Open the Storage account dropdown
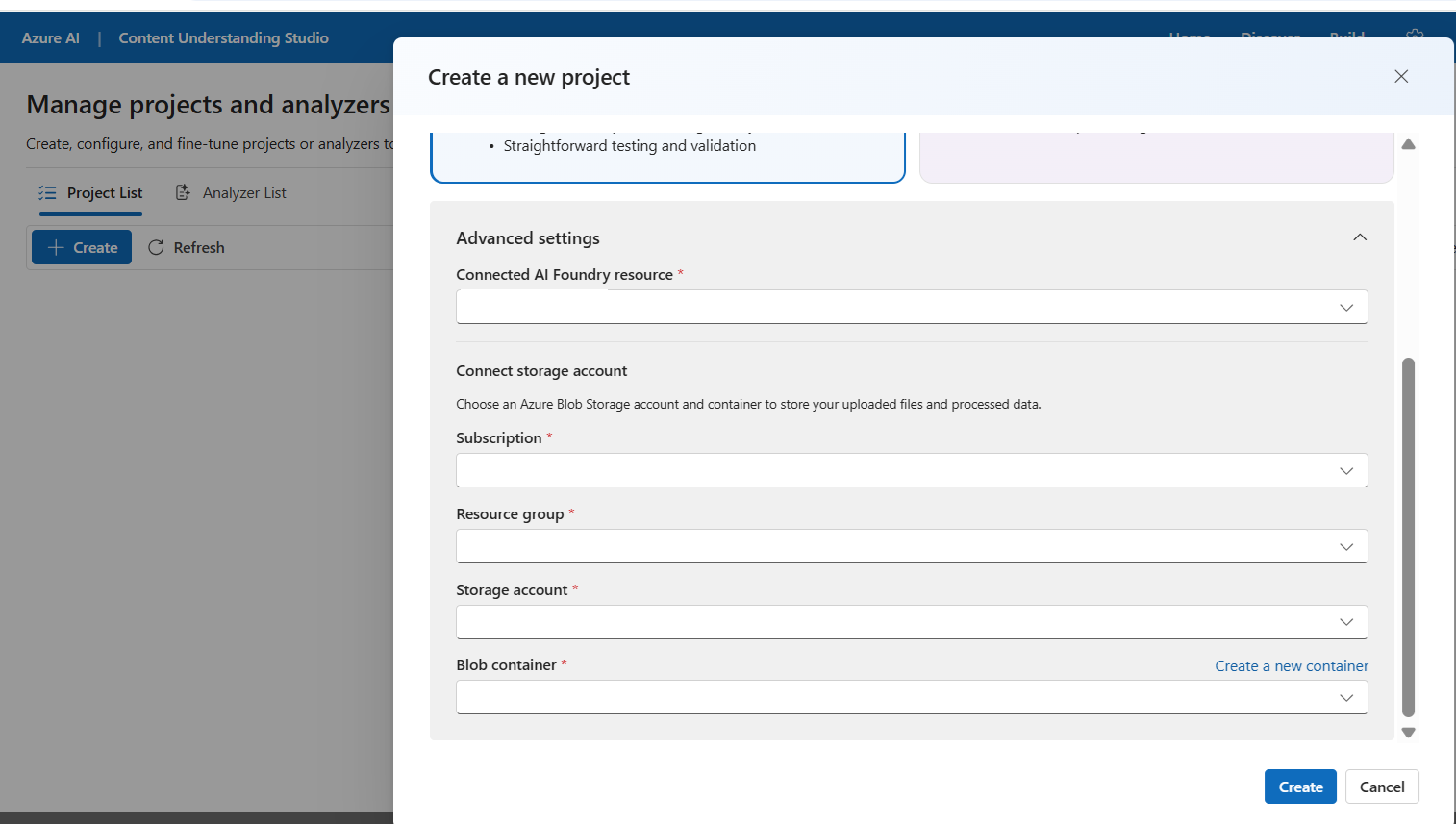Screen dimensions: 1456x824 (x=911, y=622)
